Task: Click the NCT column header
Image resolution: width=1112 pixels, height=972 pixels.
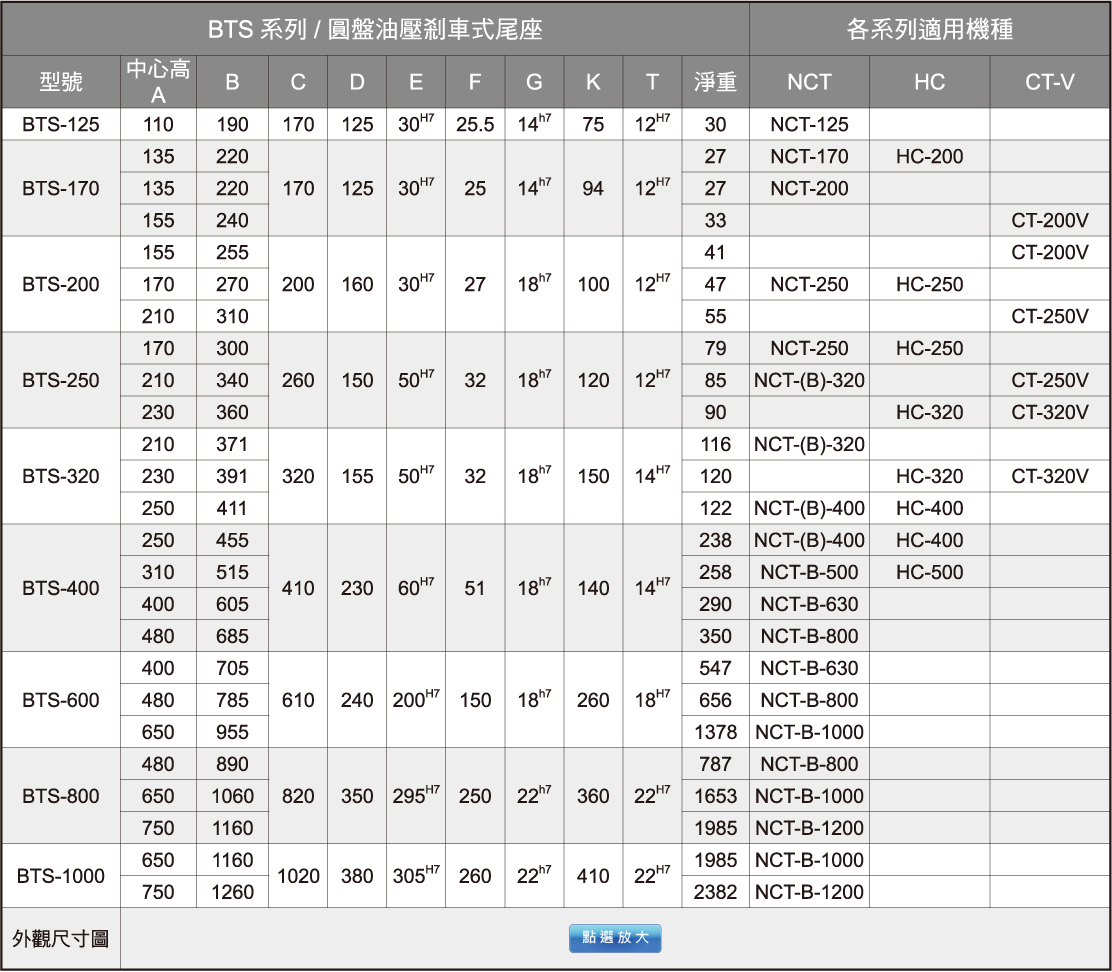Action: [x=809, y=82]
